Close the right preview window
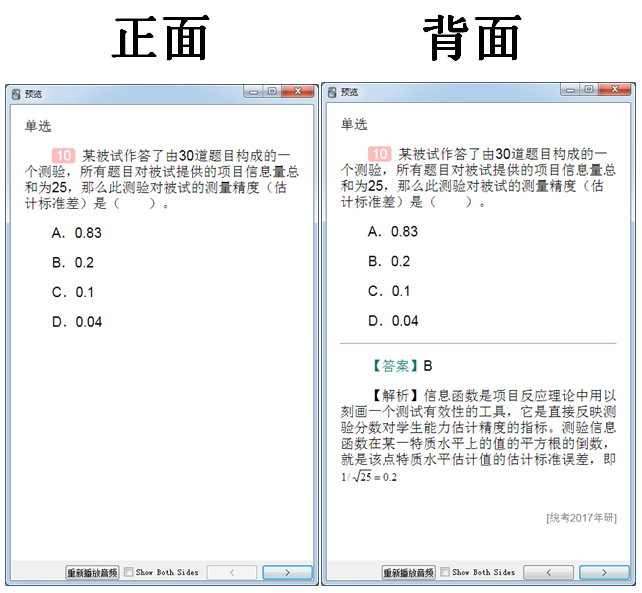The image size is (642, 593). pos(615,89)
